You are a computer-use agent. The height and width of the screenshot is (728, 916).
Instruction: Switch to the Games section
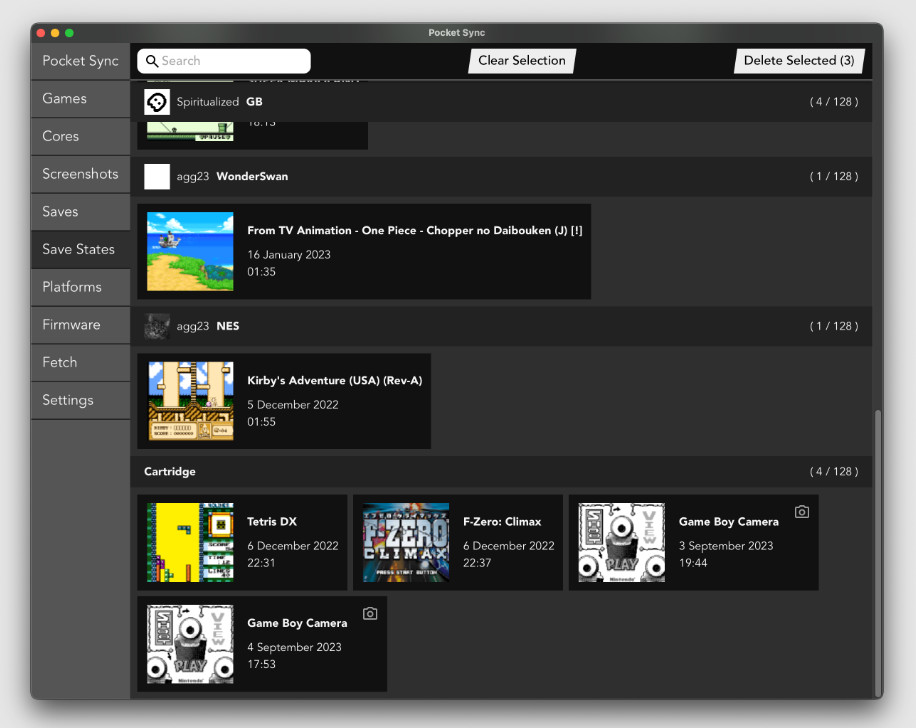pos(81,99)
